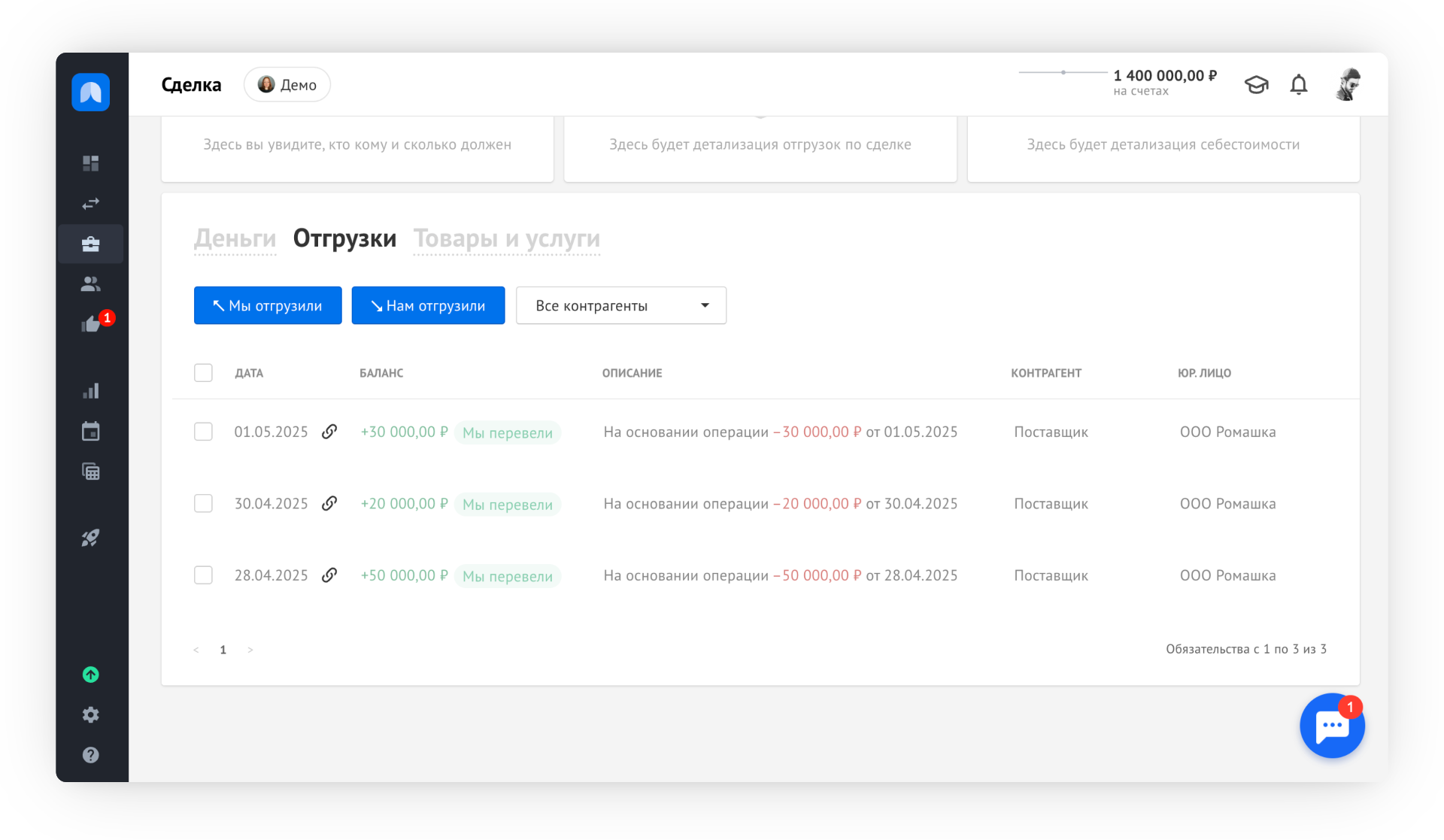This screenshot has width=1444, height=840.
Task: Click the 1 400 000,00 ₽ balance amount
Action: (x=1165, y=75)
